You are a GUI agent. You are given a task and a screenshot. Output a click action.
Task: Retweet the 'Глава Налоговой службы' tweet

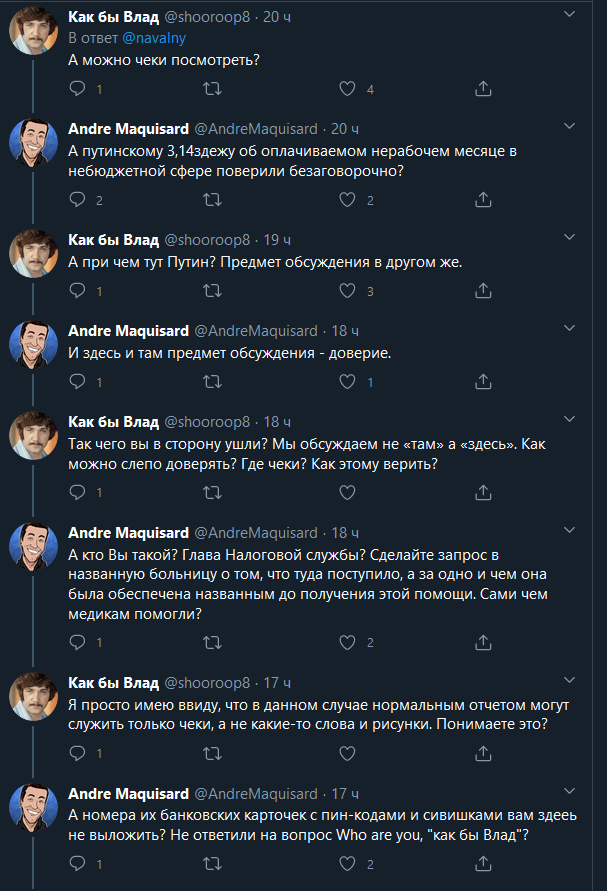coord(212,642)
